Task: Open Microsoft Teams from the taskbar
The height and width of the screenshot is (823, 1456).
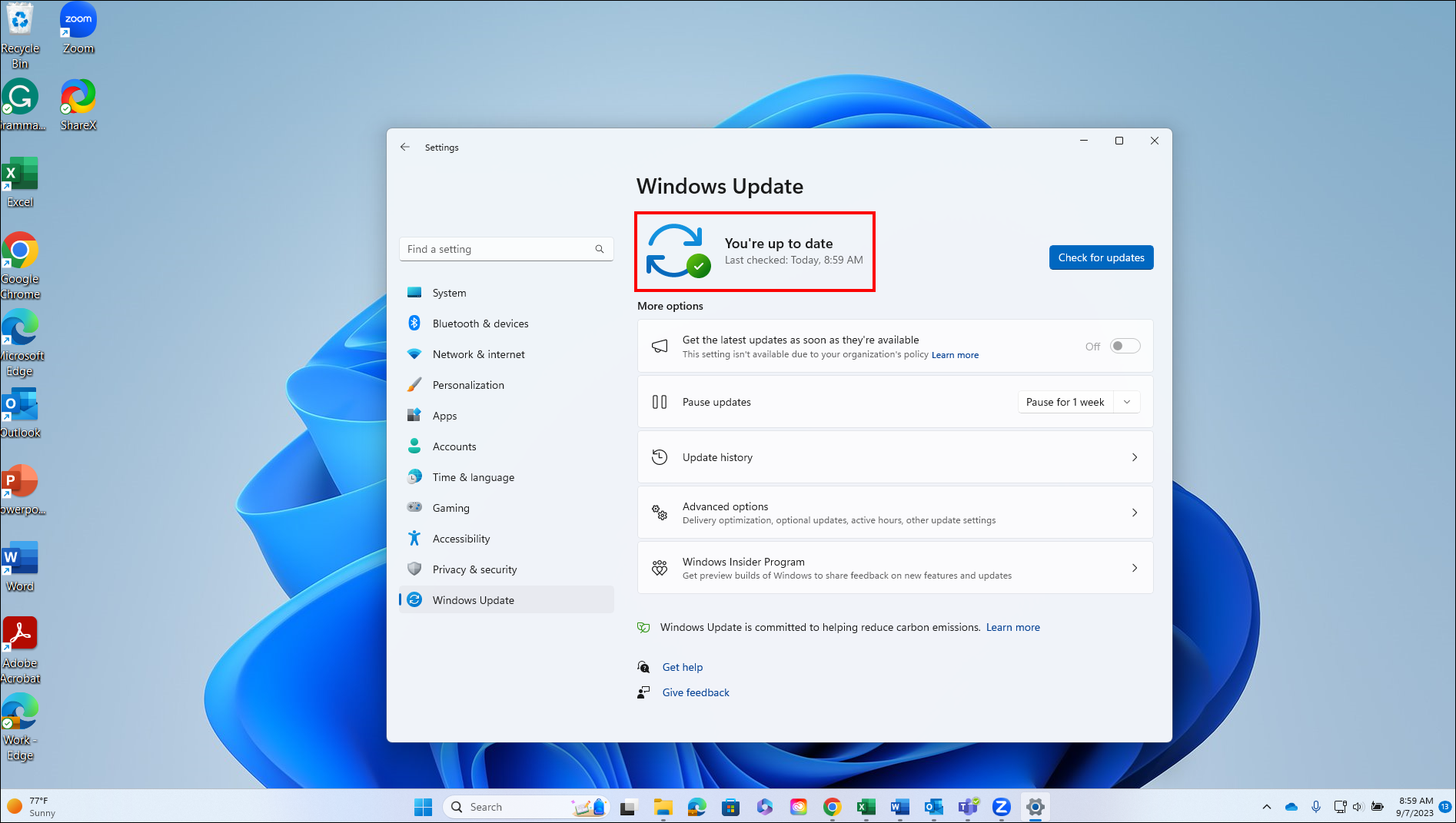Action: [967, 807]
